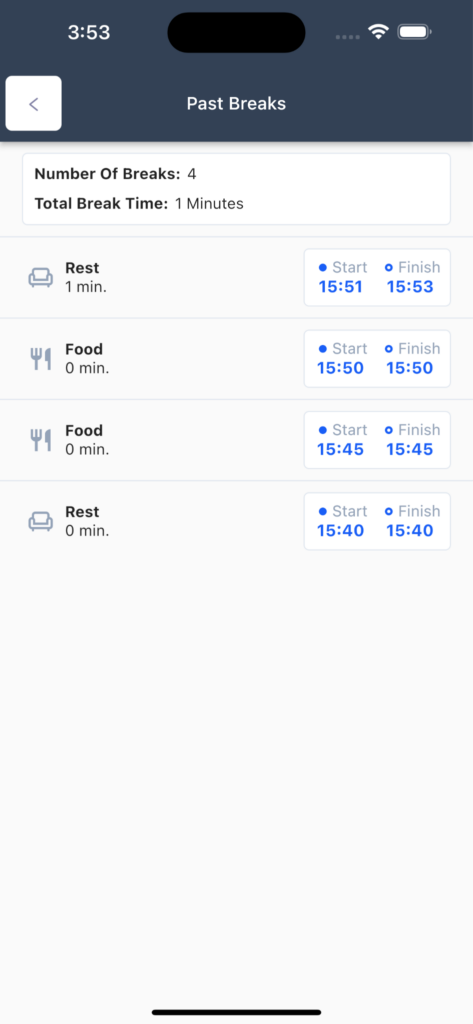The image size is (473, 1024).
Task: Go back using the chevron button
Action: point(33,103)
